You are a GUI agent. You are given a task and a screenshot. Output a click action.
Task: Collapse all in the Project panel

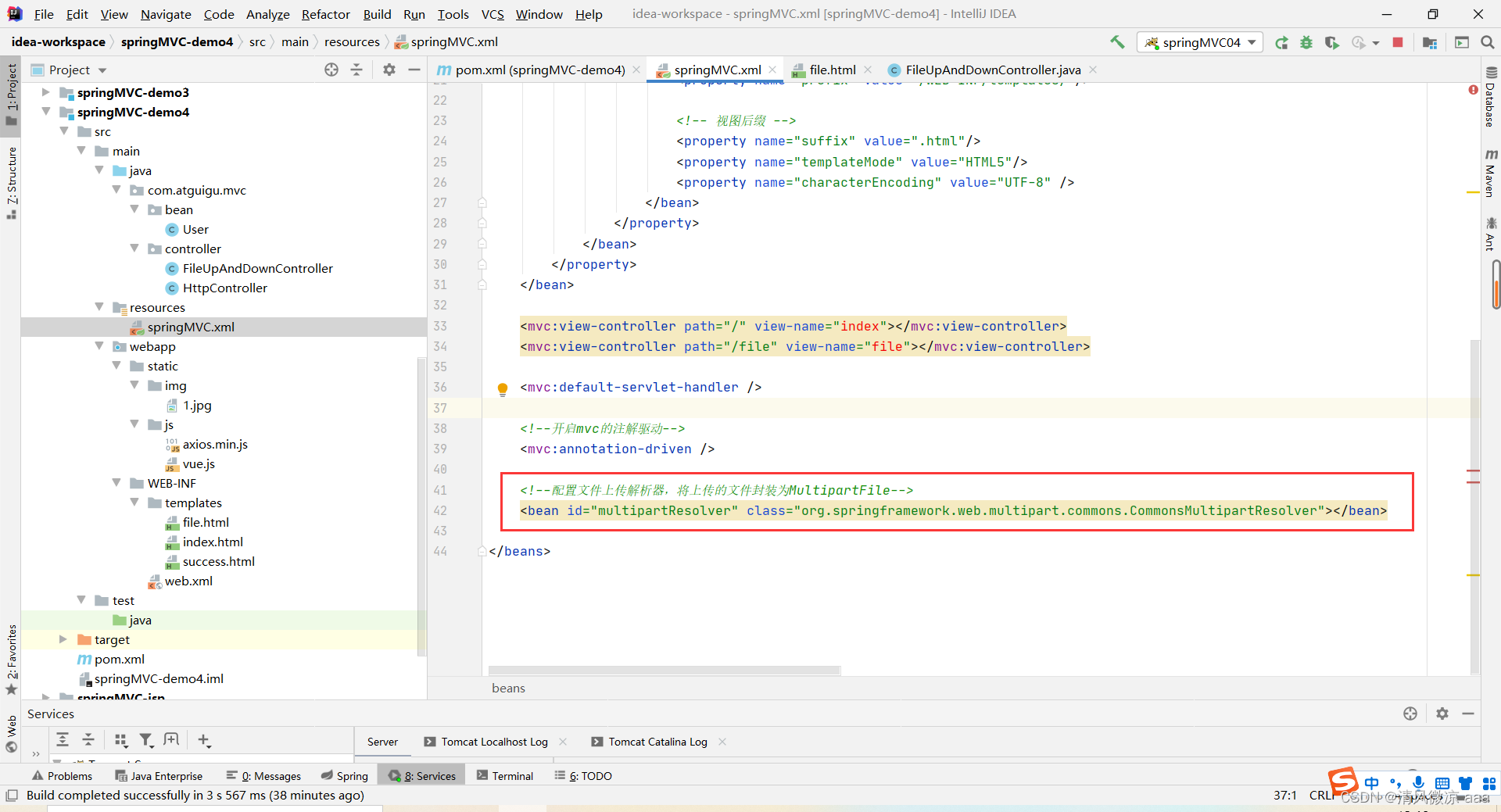(356, 70)
